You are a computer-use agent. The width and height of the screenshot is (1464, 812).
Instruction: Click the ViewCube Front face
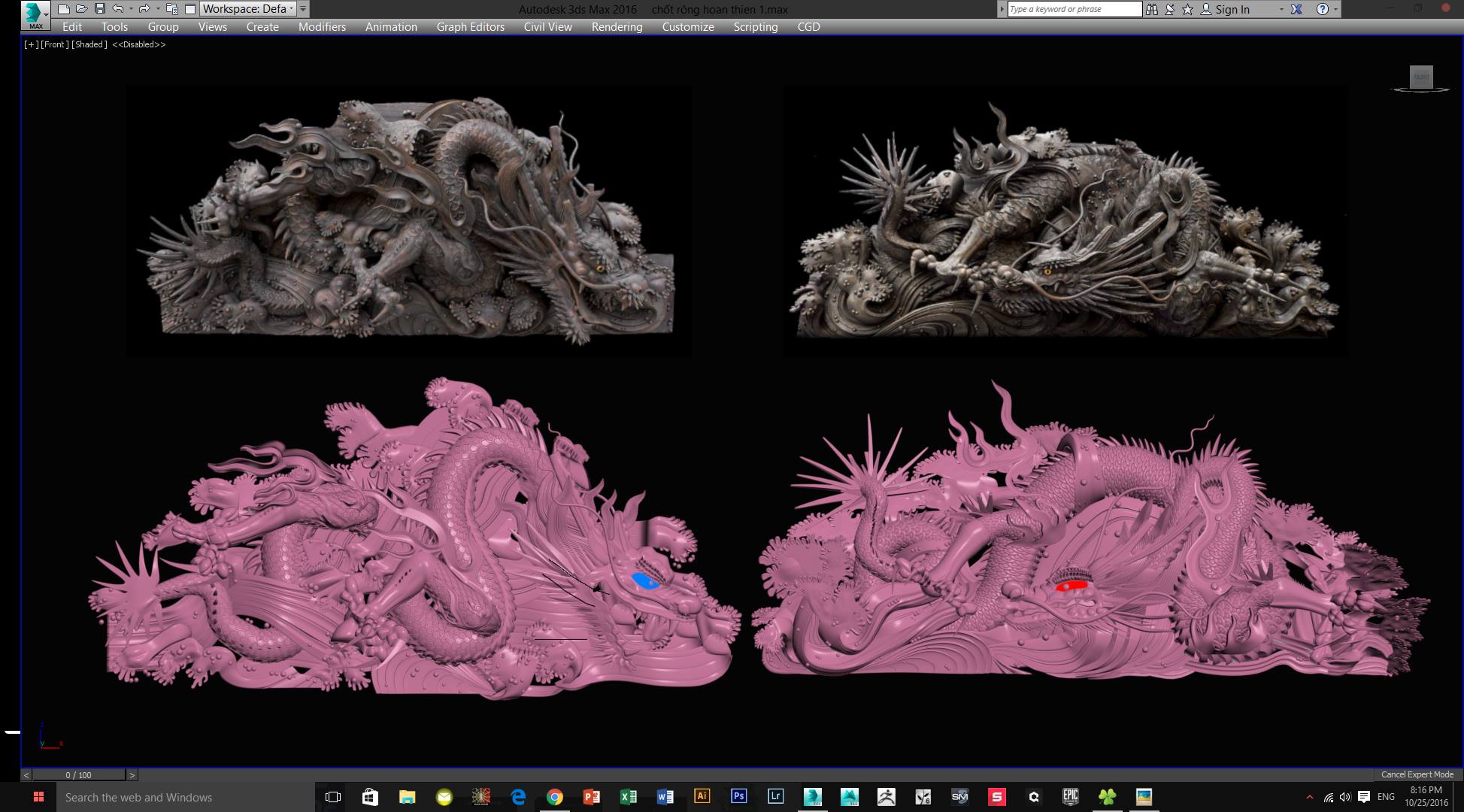(1420, 77)
